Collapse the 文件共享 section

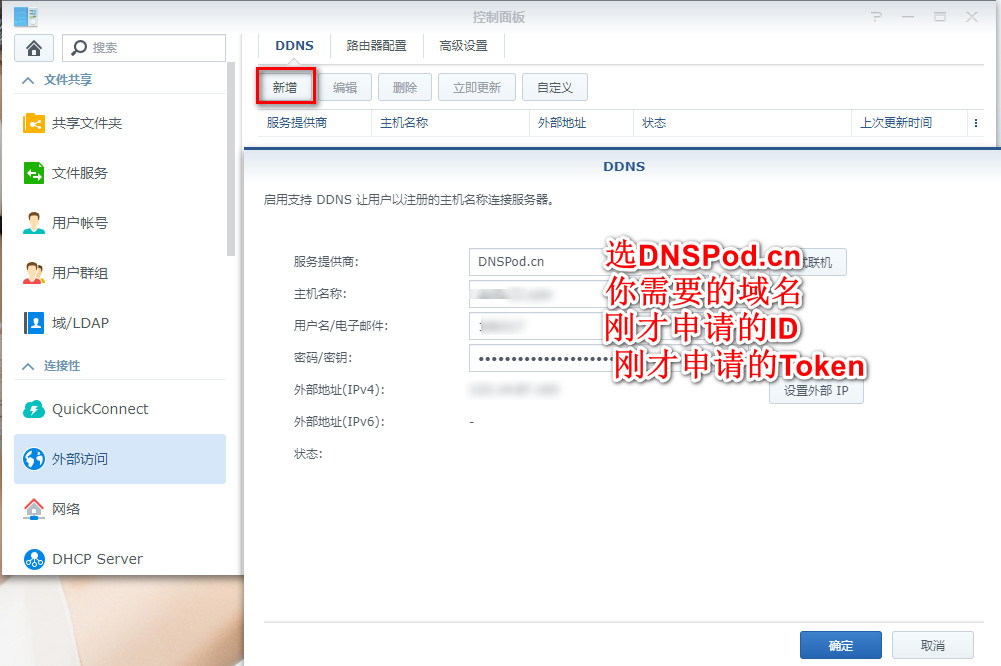tap(27, 80)
